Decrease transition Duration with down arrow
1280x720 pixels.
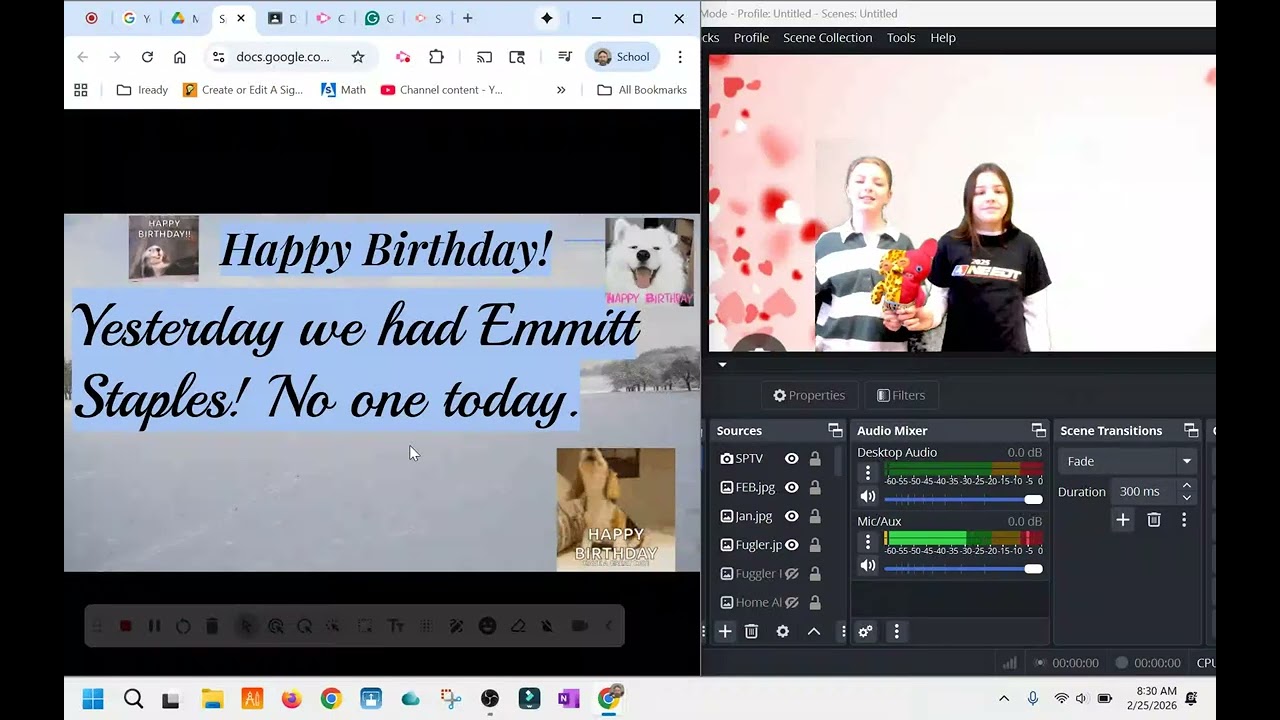pos(1187,498)
